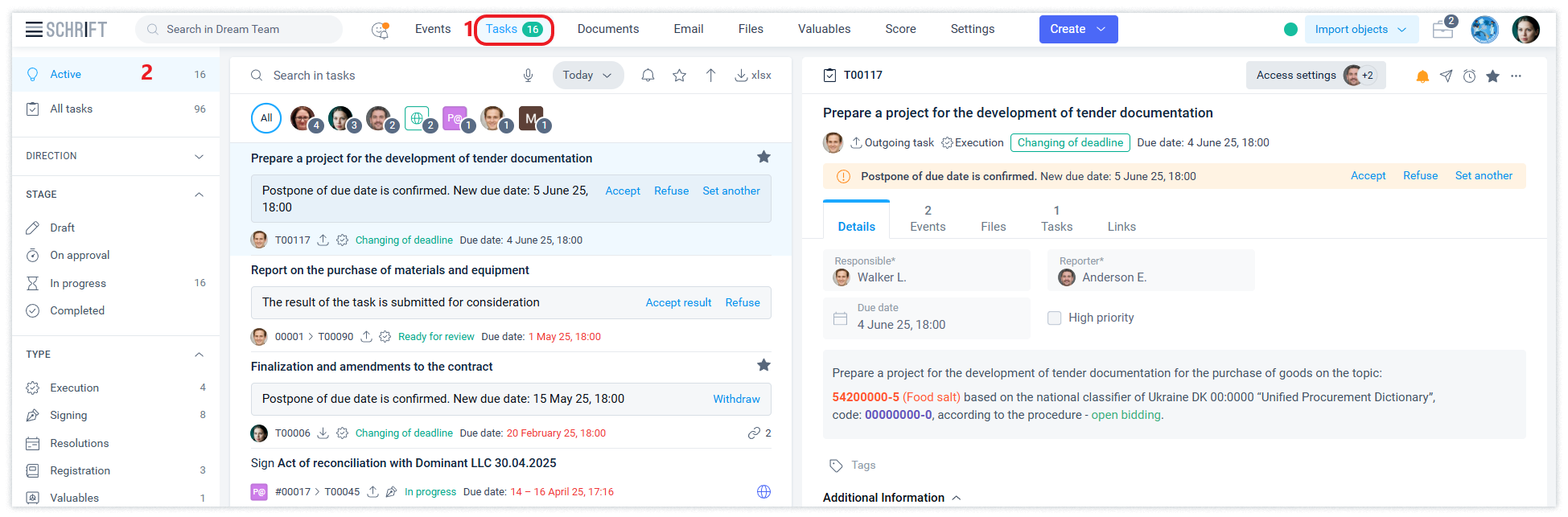Click the paper plane send icon

click(x=1446, y=76)
